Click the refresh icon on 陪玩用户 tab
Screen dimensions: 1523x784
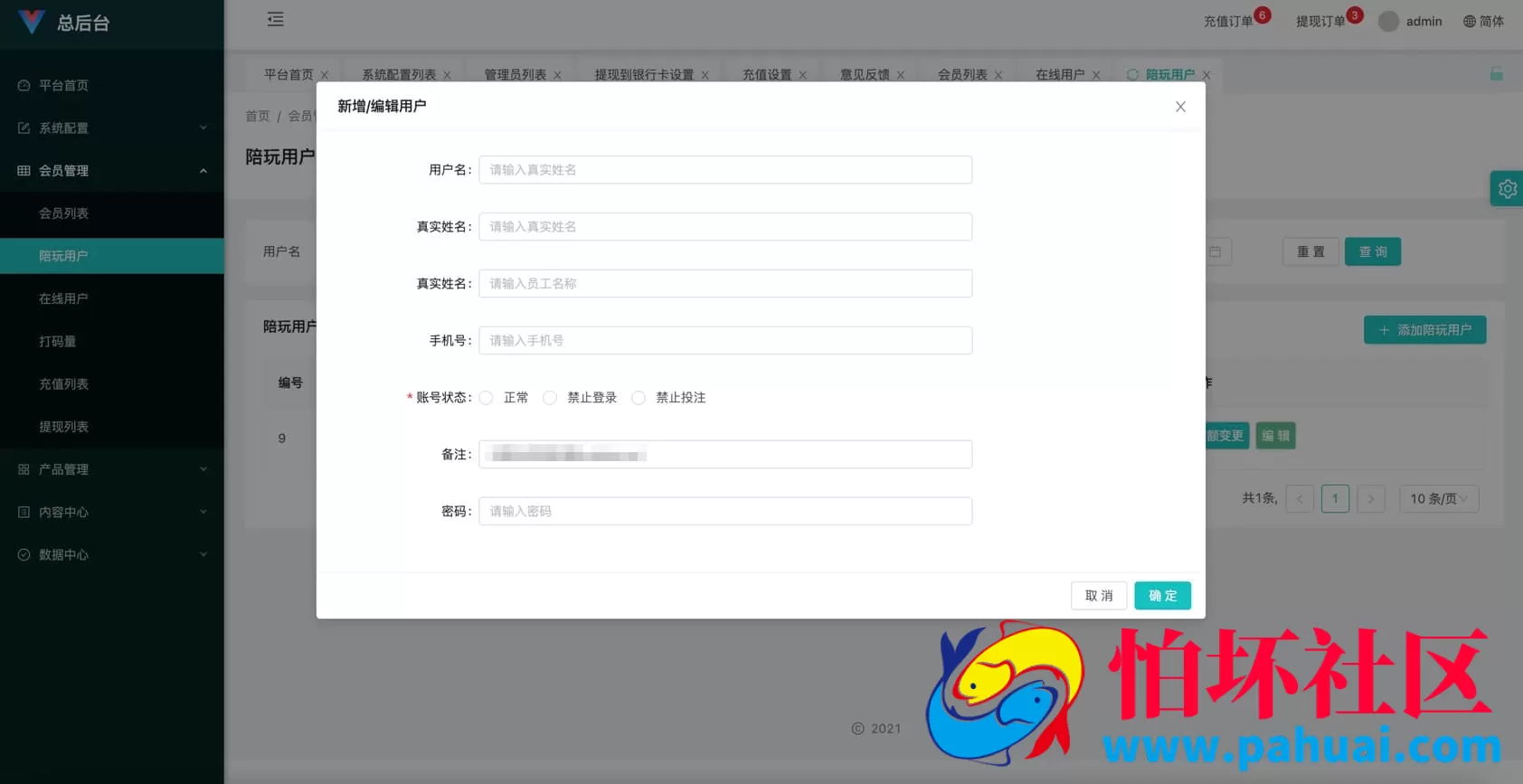click(x=1132, y=75)
